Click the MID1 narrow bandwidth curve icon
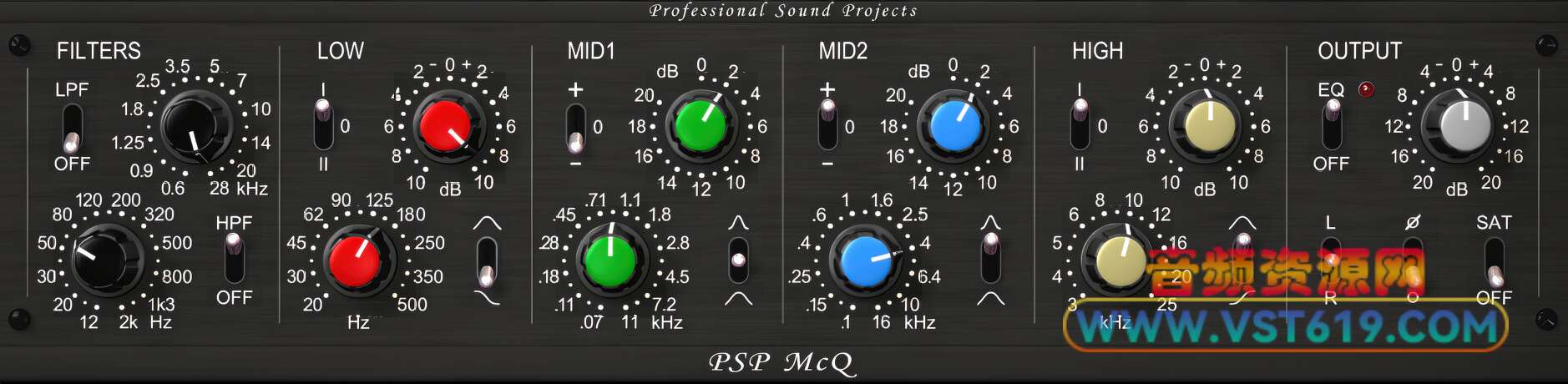 coord(738,223)
